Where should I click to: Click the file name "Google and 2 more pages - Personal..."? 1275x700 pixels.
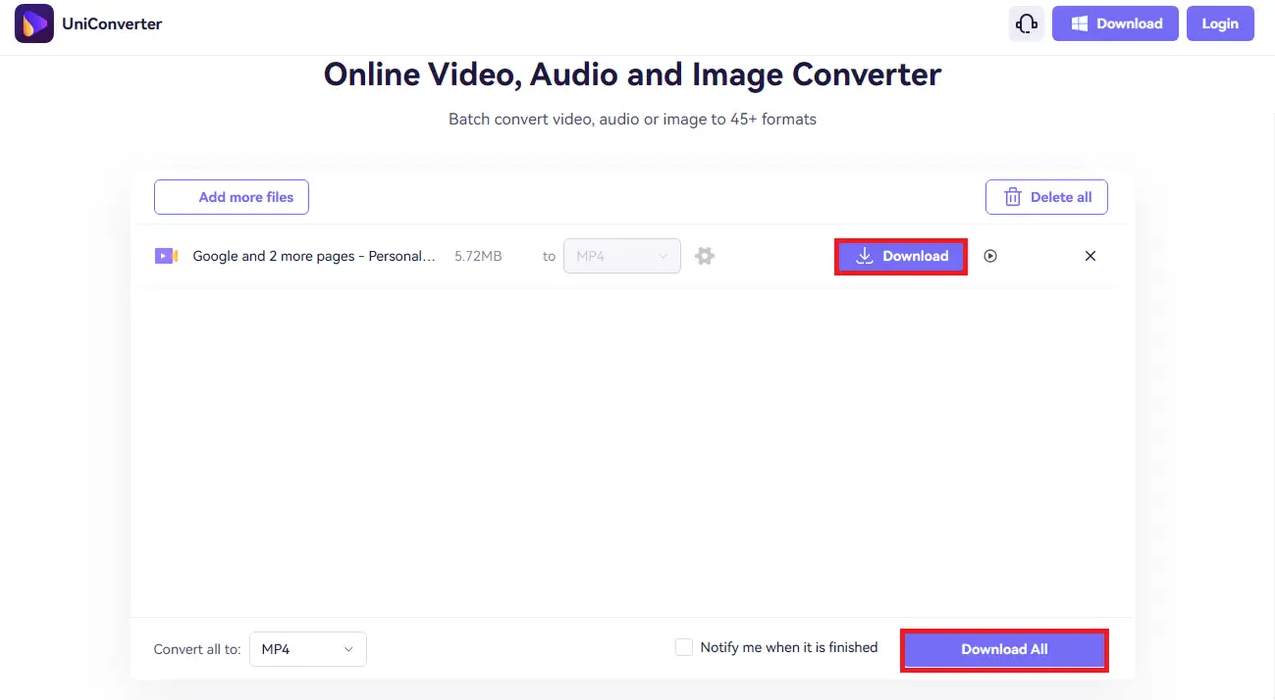click(x=314, y=256)
